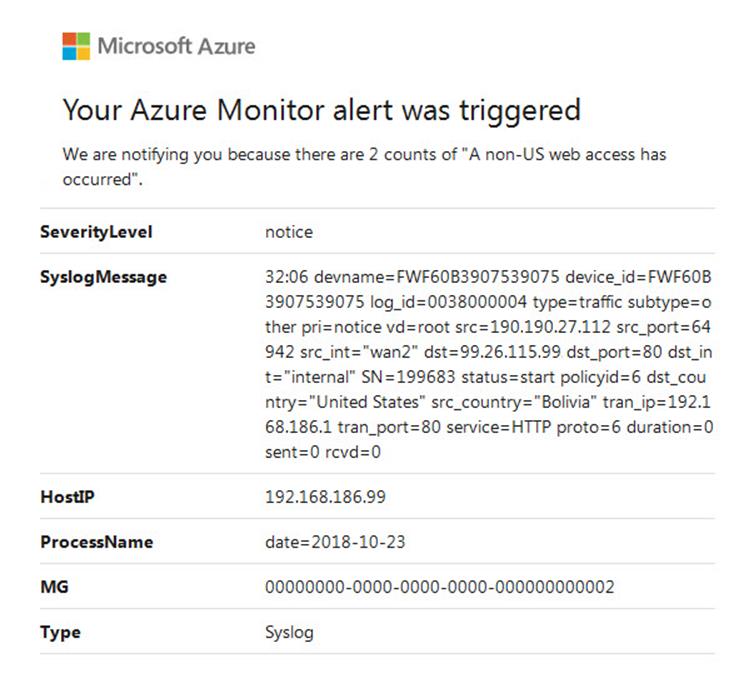Select the MG row label

(x=52, y=586)
